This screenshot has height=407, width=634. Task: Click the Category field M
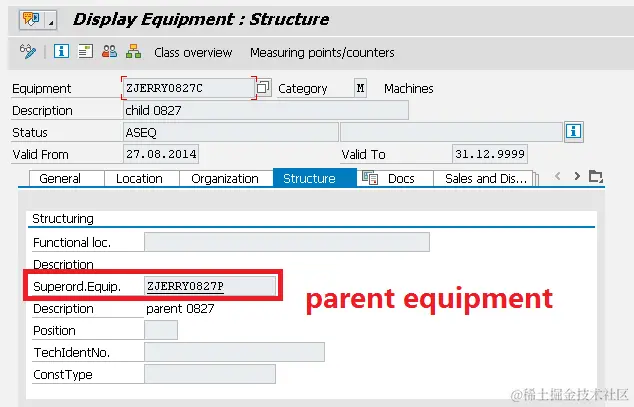pyautogui.click(x=361, y=88)
